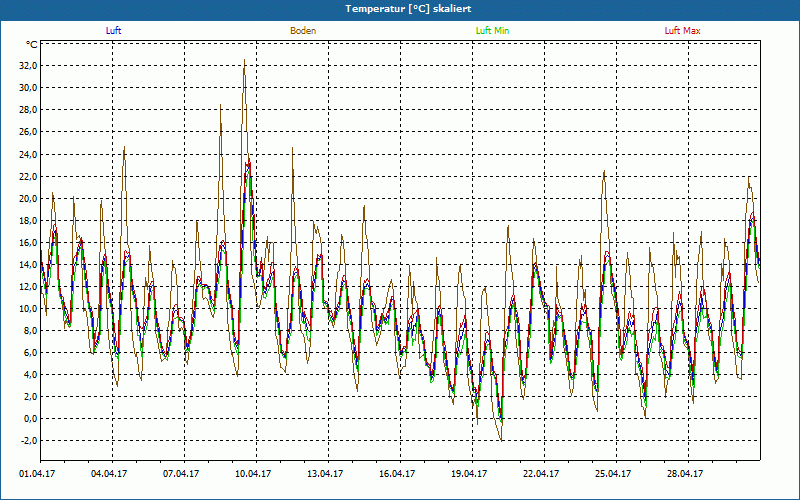This screenshot has width=800, height=500.
Task: Select the 12,0 y-axis value
Action: point(28,286)
